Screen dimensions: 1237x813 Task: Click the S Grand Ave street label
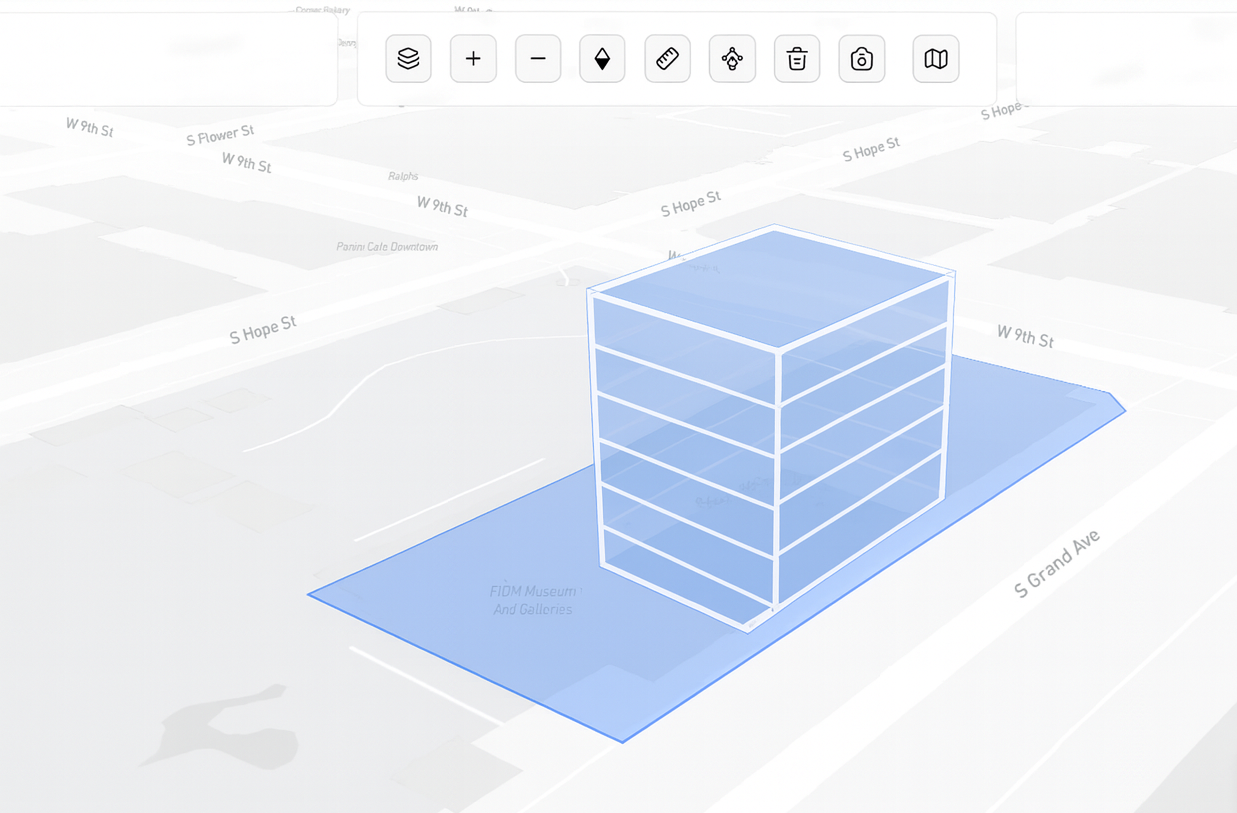(x=1056, y=564)
